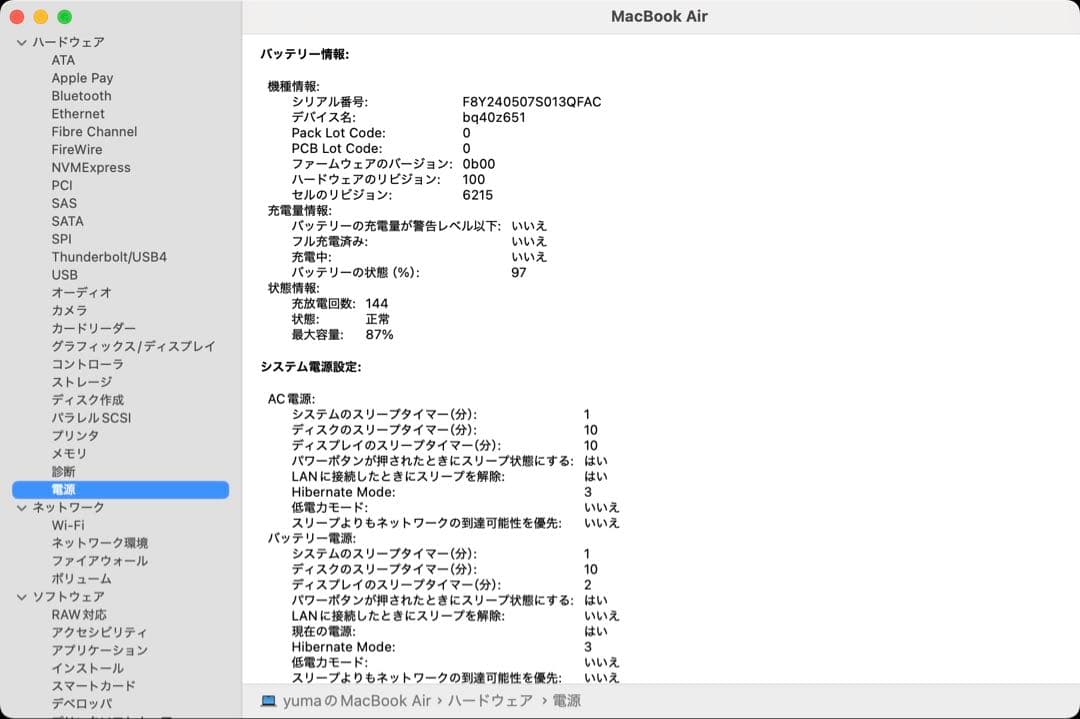Select メモリ to view memory info
This screenshot has width=1080, height=719.
pos(66,453)
